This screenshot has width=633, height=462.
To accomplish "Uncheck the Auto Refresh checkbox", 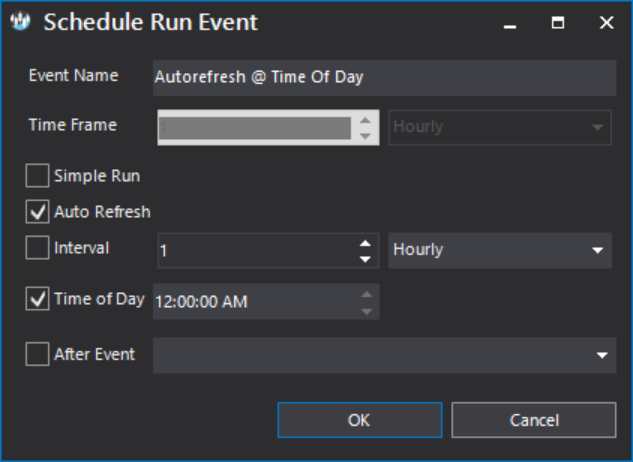I will [37, 212].
